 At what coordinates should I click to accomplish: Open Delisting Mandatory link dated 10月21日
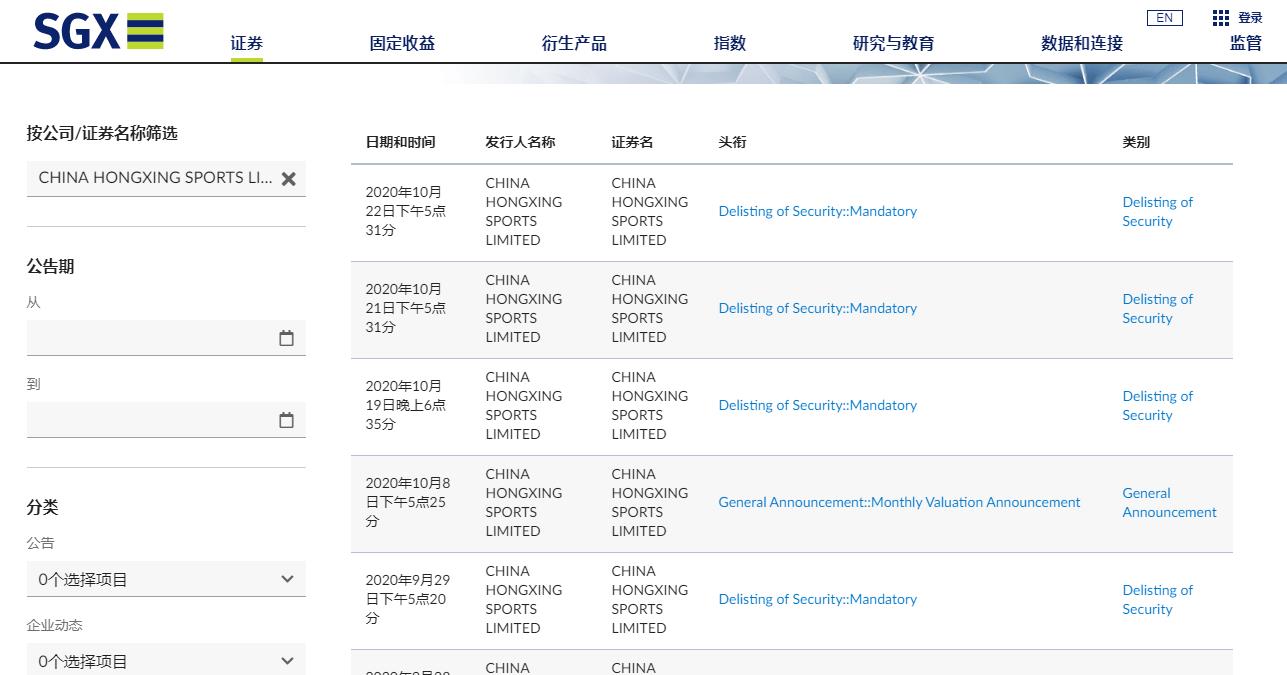coord(817,308)
